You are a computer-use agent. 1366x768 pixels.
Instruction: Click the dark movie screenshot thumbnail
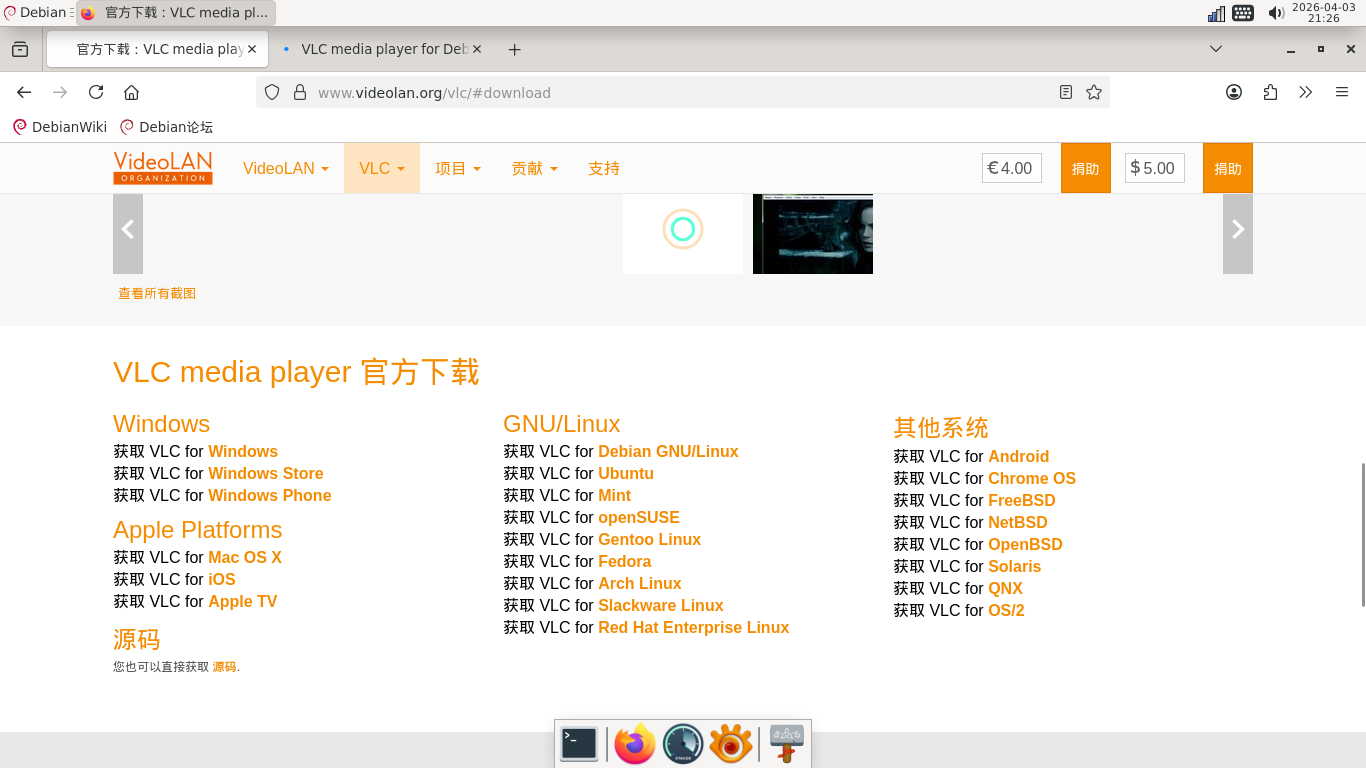click(812, 234)
